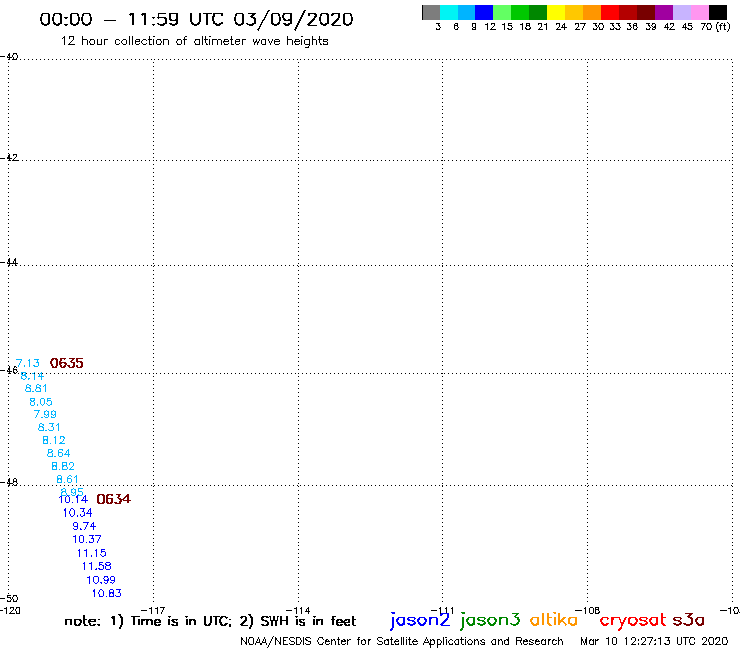Click the 10.83 wave height reading
This screenshot has height=650, width=740.
tap(107, 593)
